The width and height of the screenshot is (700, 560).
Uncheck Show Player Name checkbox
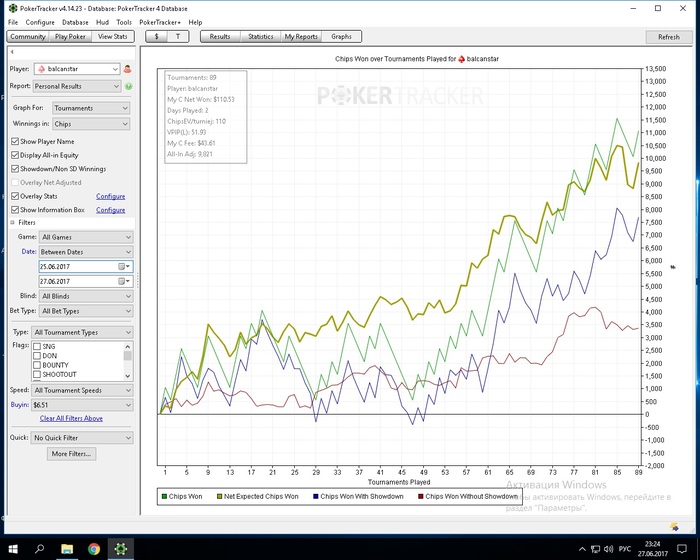[15, 142]
